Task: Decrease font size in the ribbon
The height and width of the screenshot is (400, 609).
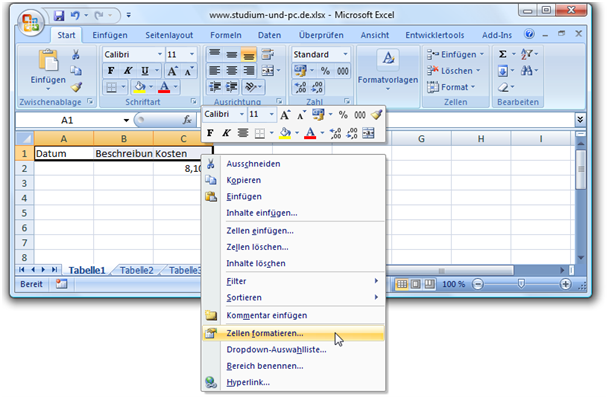Action: 189,71
